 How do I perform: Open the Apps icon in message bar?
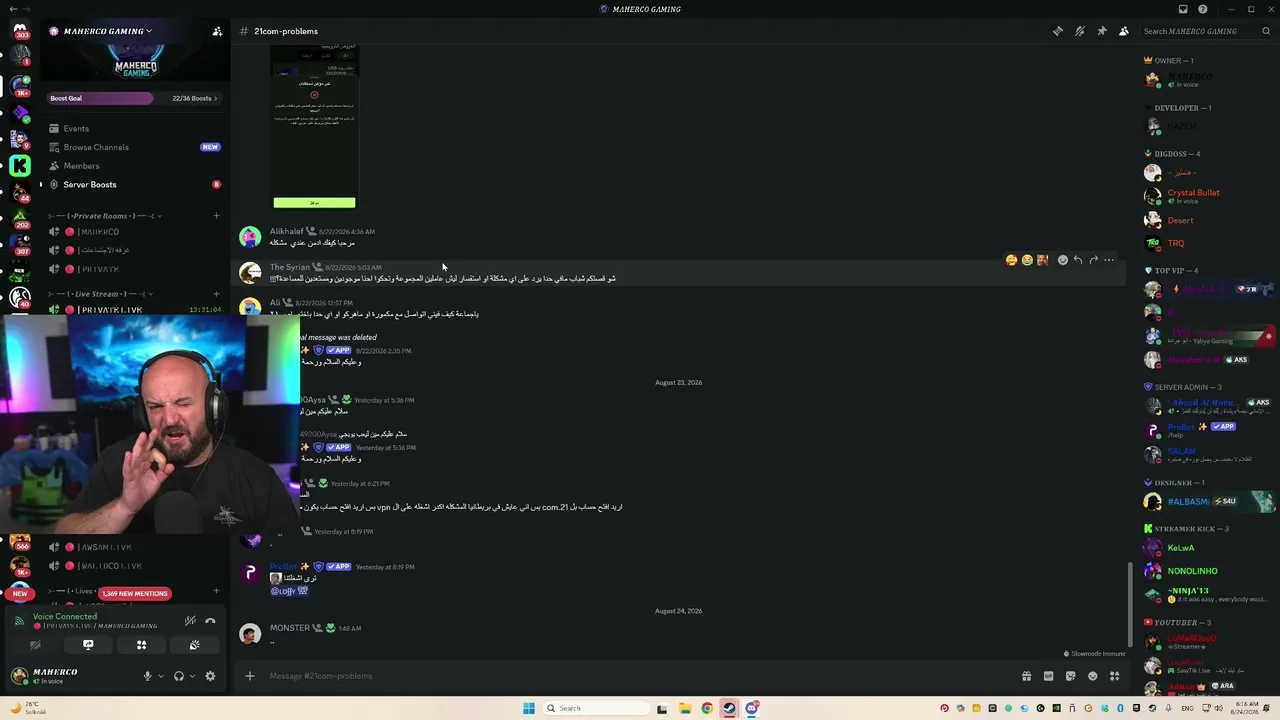point(1114,676)
